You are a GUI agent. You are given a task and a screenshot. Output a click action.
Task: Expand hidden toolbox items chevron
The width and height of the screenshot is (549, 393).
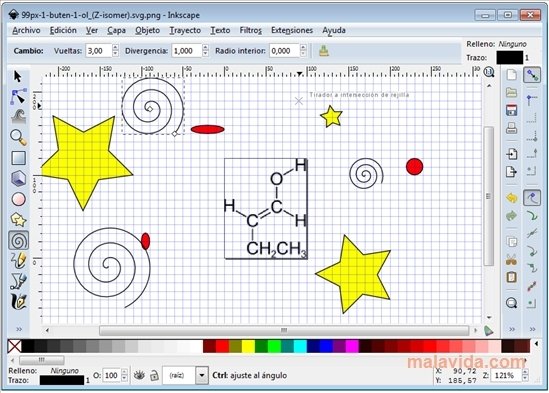[19, 329]
